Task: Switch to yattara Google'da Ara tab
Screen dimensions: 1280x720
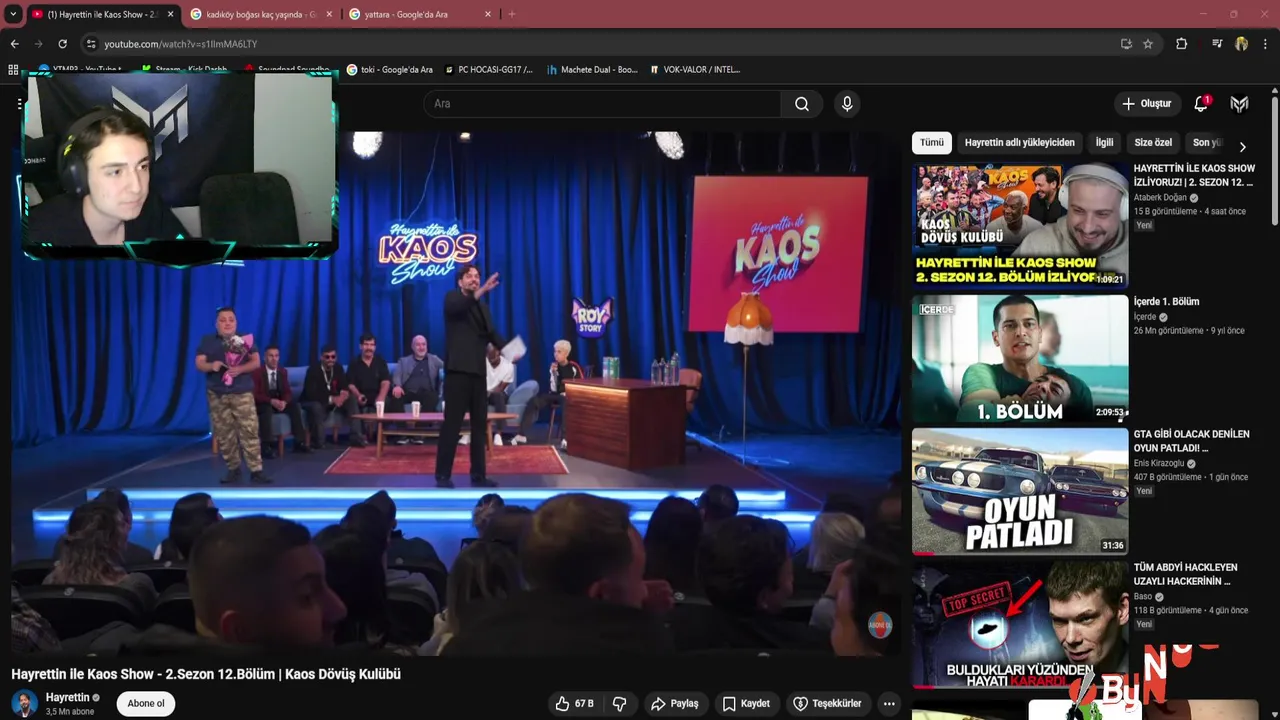Action: point(420,15)
